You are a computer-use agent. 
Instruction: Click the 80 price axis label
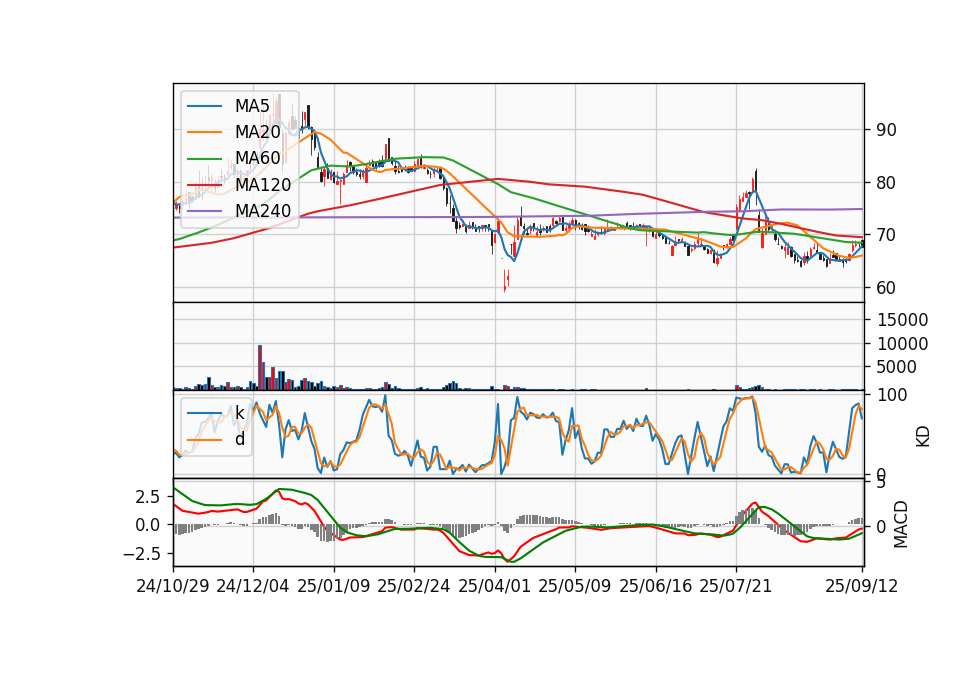coord(886,182)
